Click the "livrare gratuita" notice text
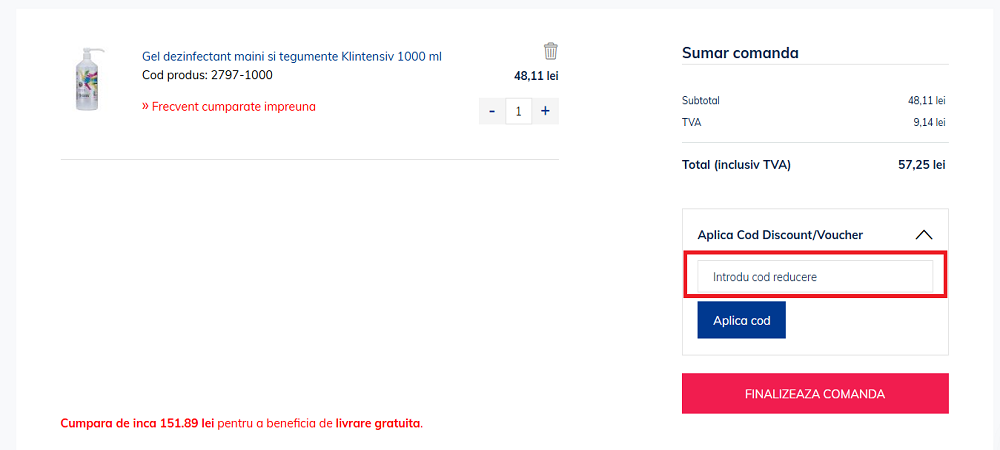The image size is (1000, 450). click(378, 423)
